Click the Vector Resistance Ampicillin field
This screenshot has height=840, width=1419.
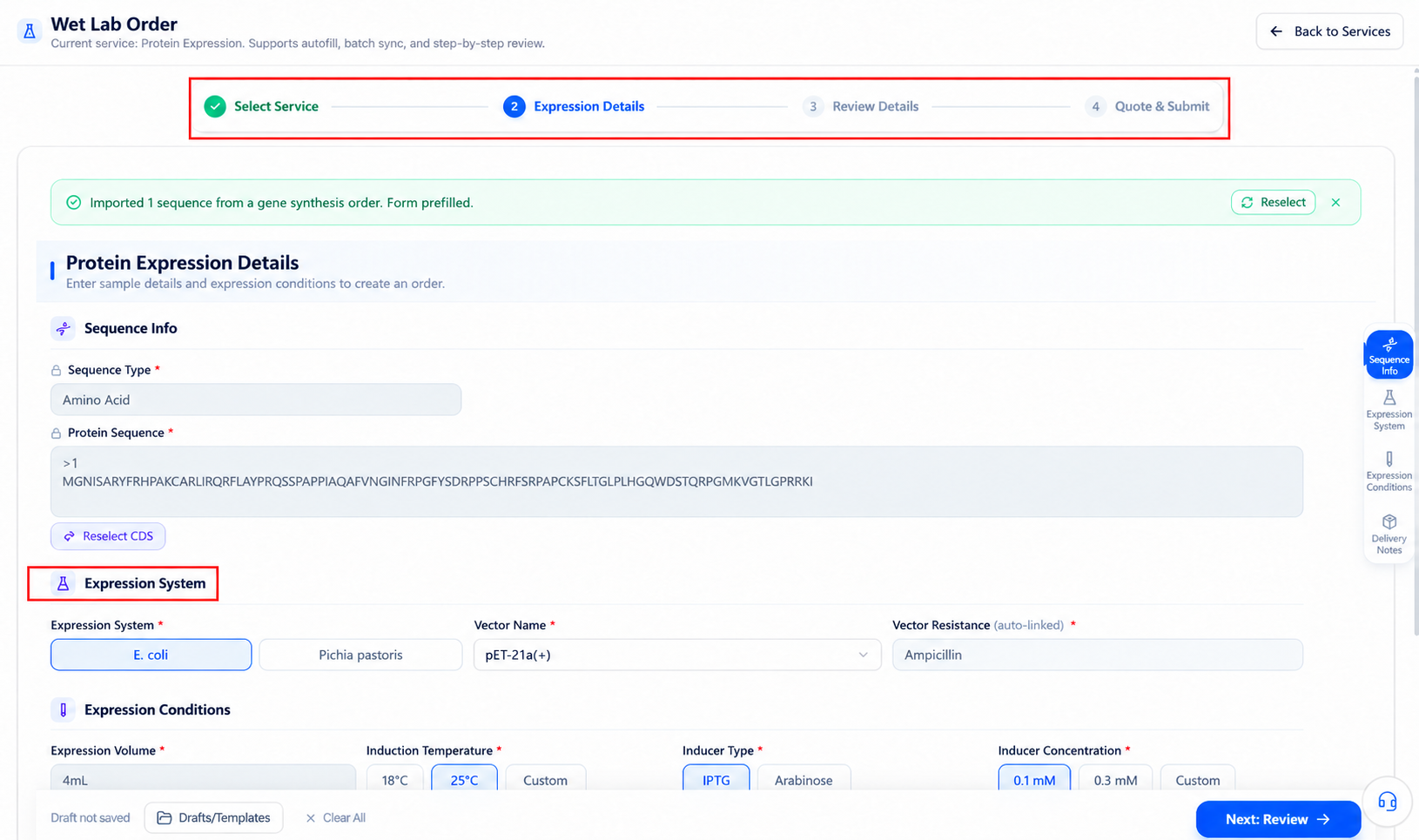pyautogui.click(x=1098, y=655)
